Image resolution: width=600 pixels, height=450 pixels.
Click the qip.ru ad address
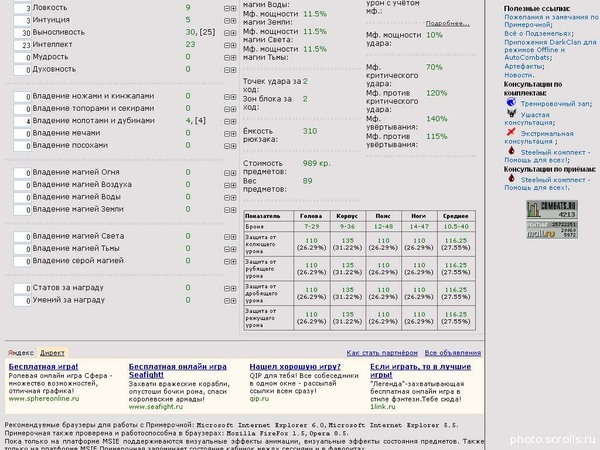click(x=259, y=398)
